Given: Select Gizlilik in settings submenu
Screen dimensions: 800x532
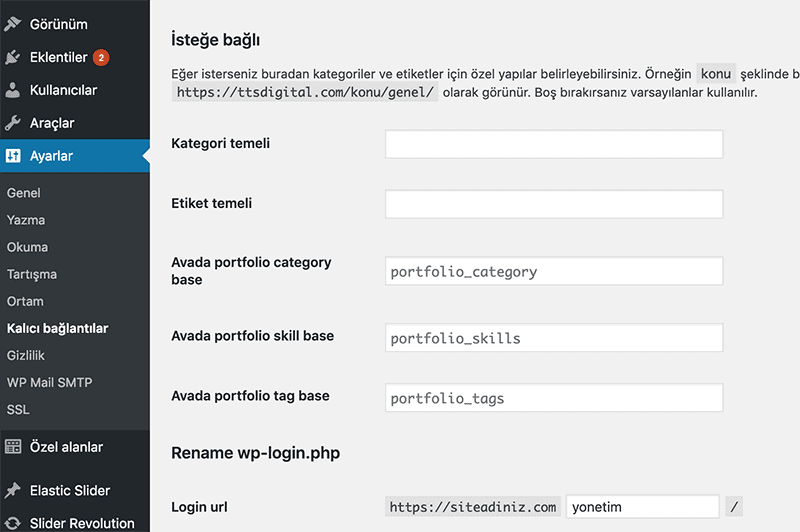Looking at the screenshot, I should tap(26, 355).
